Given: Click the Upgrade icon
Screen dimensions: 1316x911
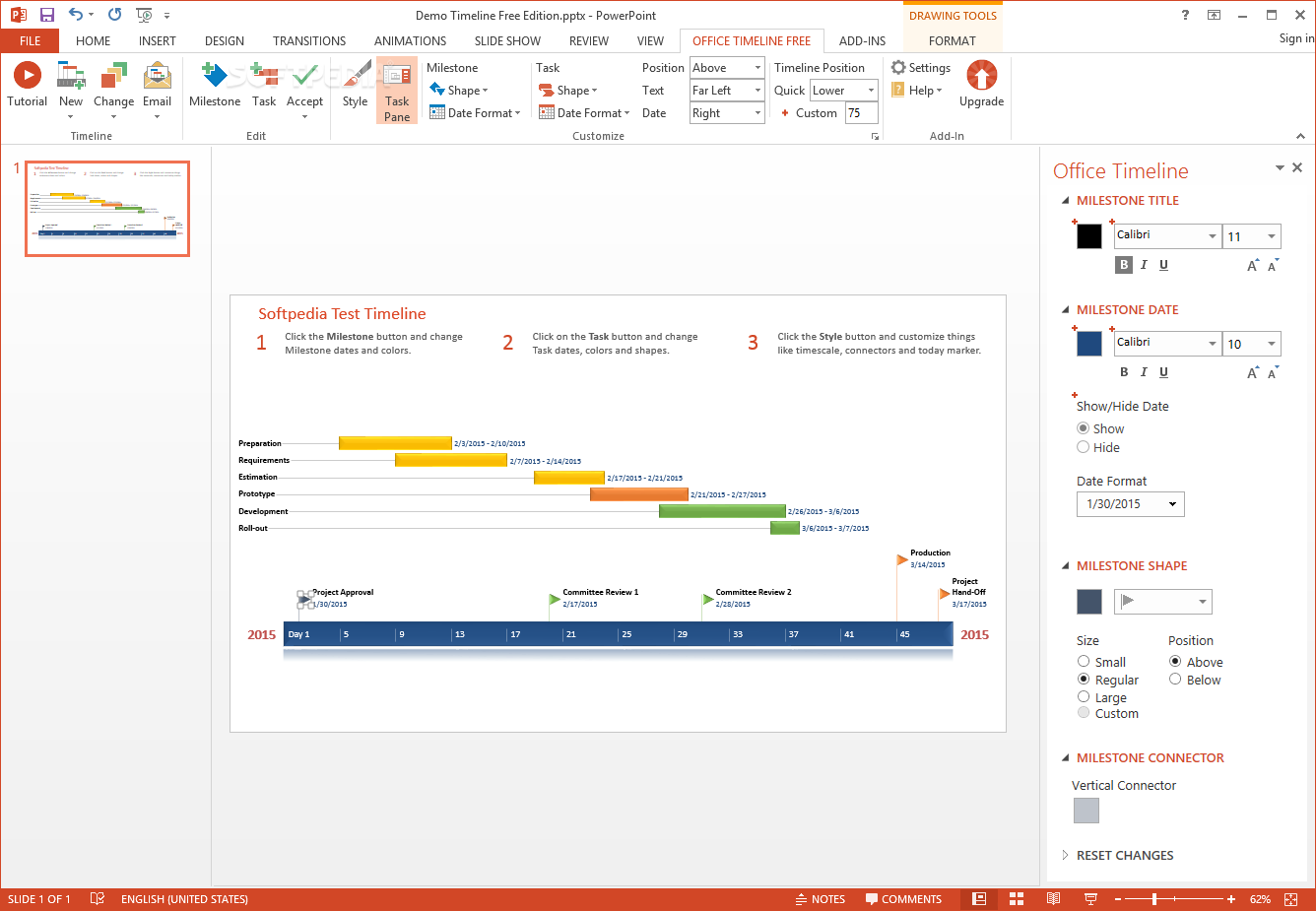Looking at the screenshot, I should (981, 79).
